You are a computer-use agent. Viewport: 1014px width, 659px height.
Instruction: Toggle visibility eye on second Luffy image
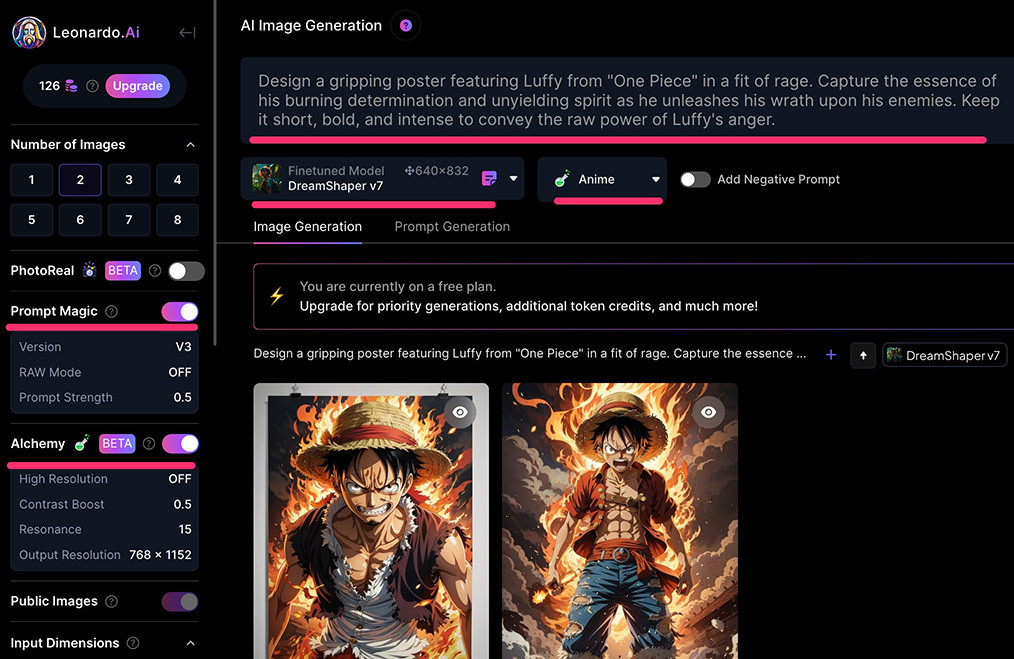tap(709, 412)
